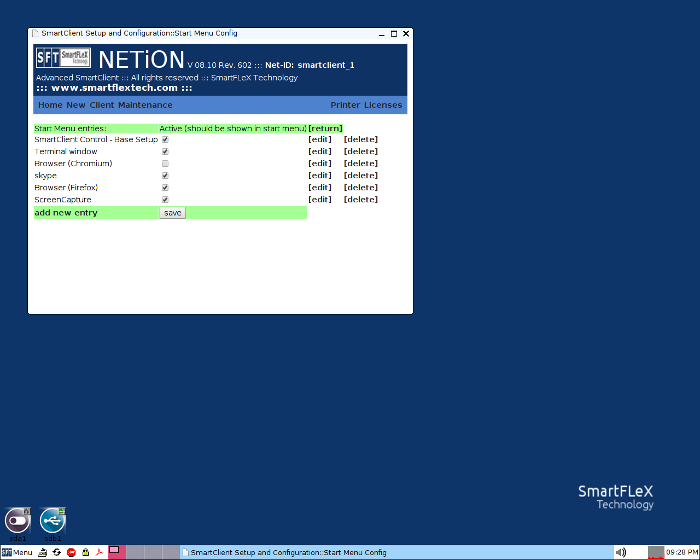700x560 pixels.
Task: Open the Maintenance menu item
Action: [145, 105]
